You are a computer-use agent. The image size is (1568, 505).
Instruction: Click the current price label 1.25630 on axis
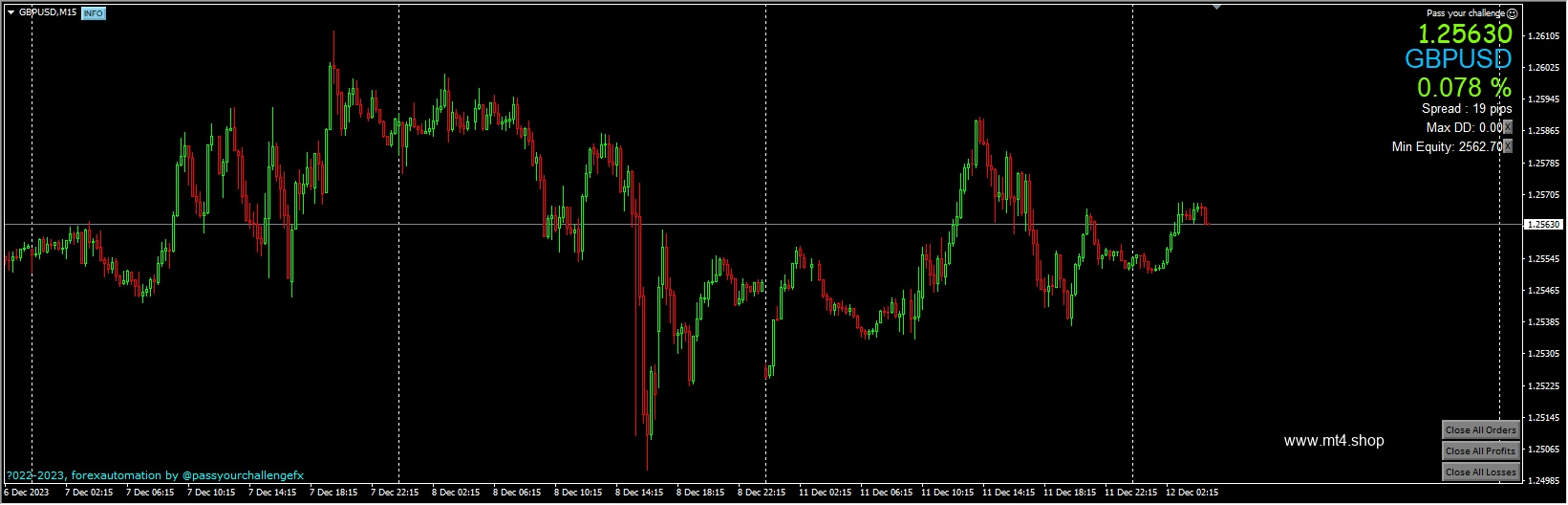point(1543,224)
